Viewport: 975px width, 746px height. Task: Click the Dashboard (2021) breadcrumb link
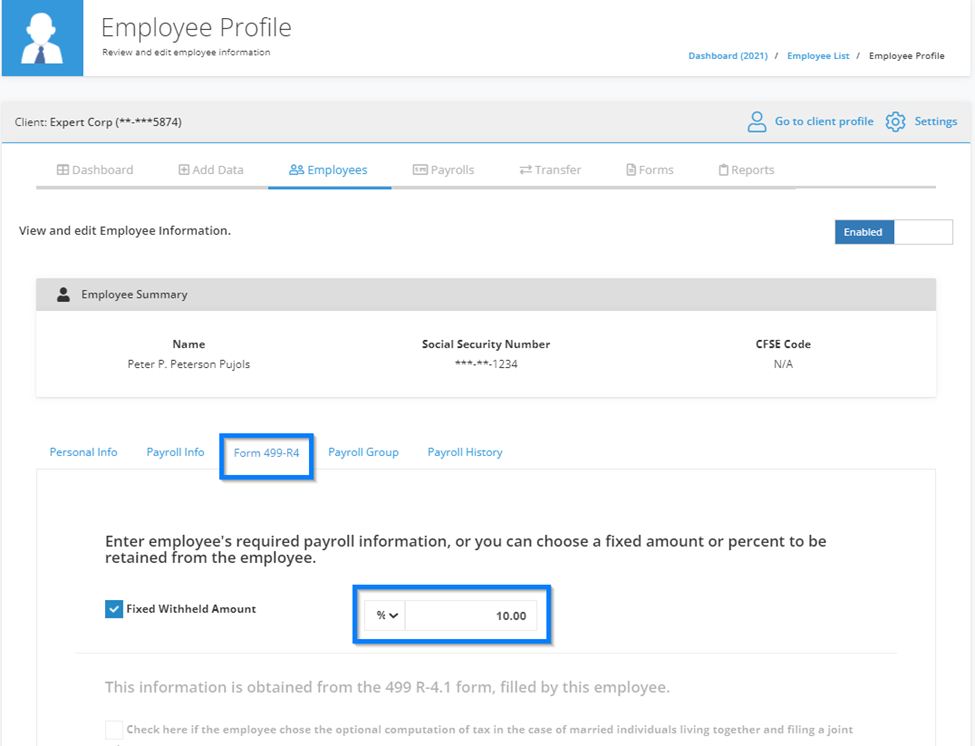tap(728, 56)
